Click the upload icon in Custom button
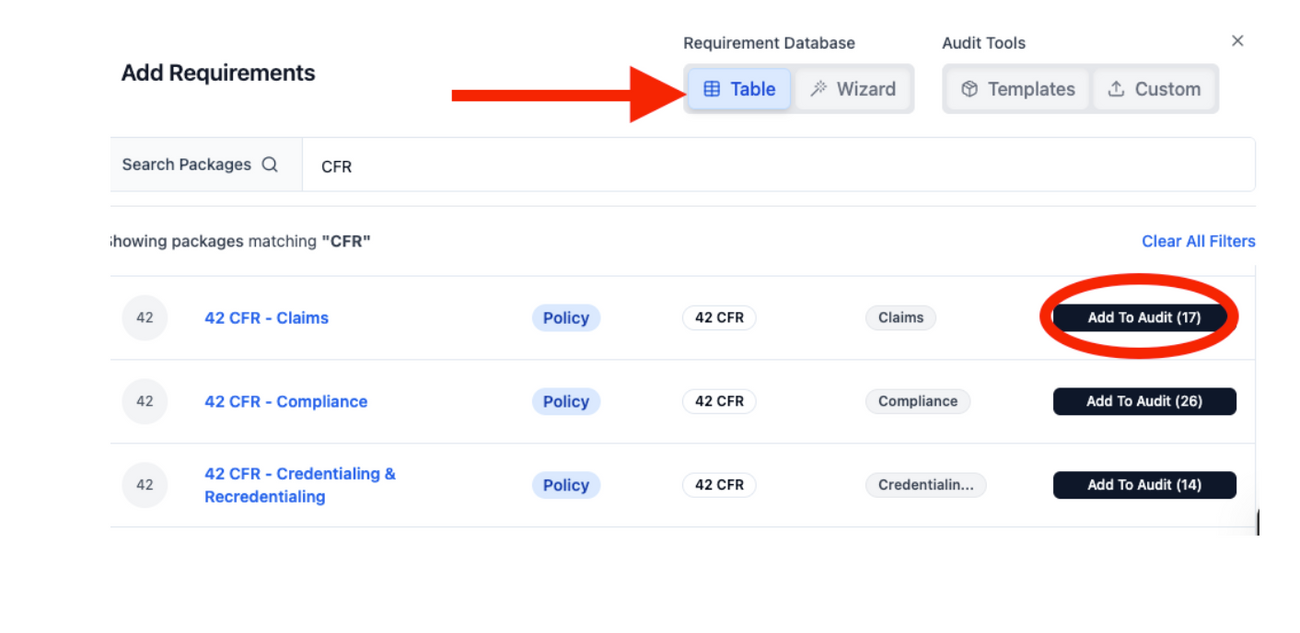The width and height of the screenshot is (1300, 633). [1117, 89]
